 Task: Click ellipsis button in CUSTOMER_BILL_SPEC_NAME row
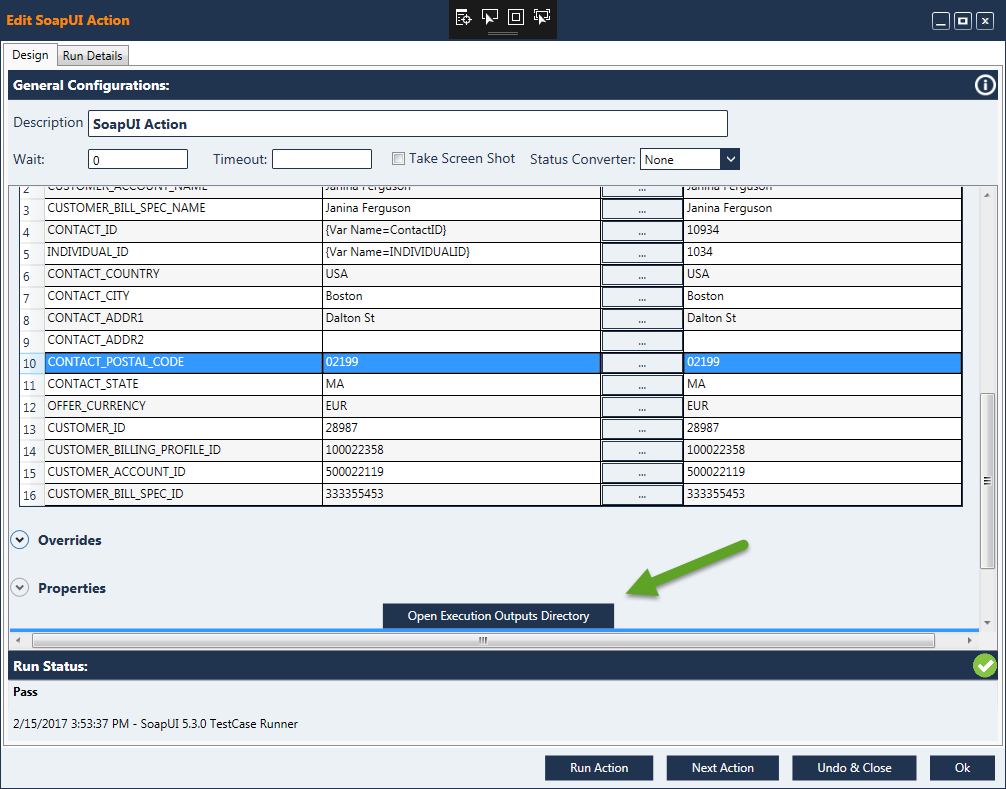click(x=642, y=209)
